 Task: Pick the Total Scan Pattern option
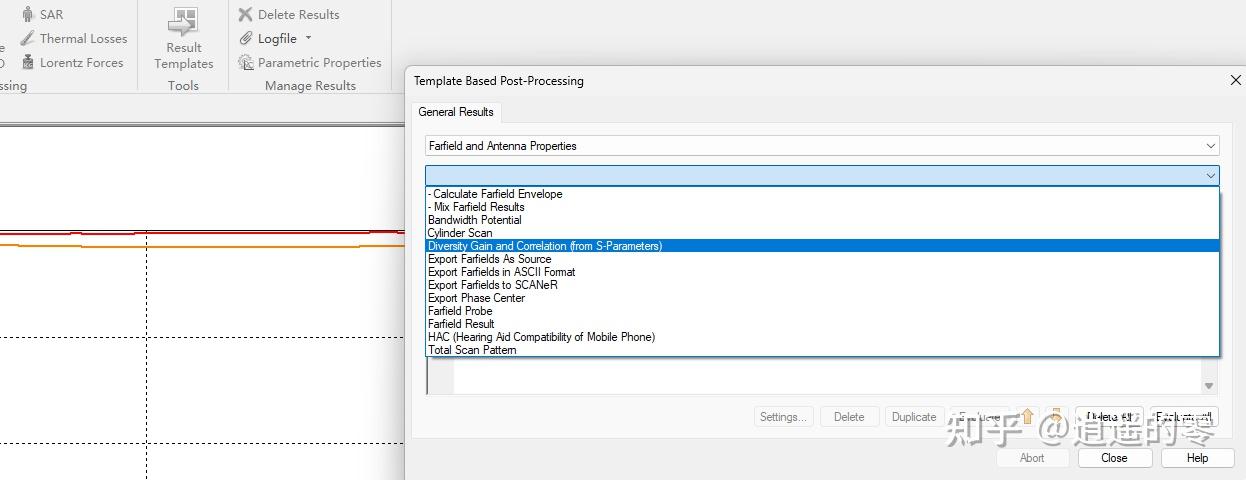(472, 350)
